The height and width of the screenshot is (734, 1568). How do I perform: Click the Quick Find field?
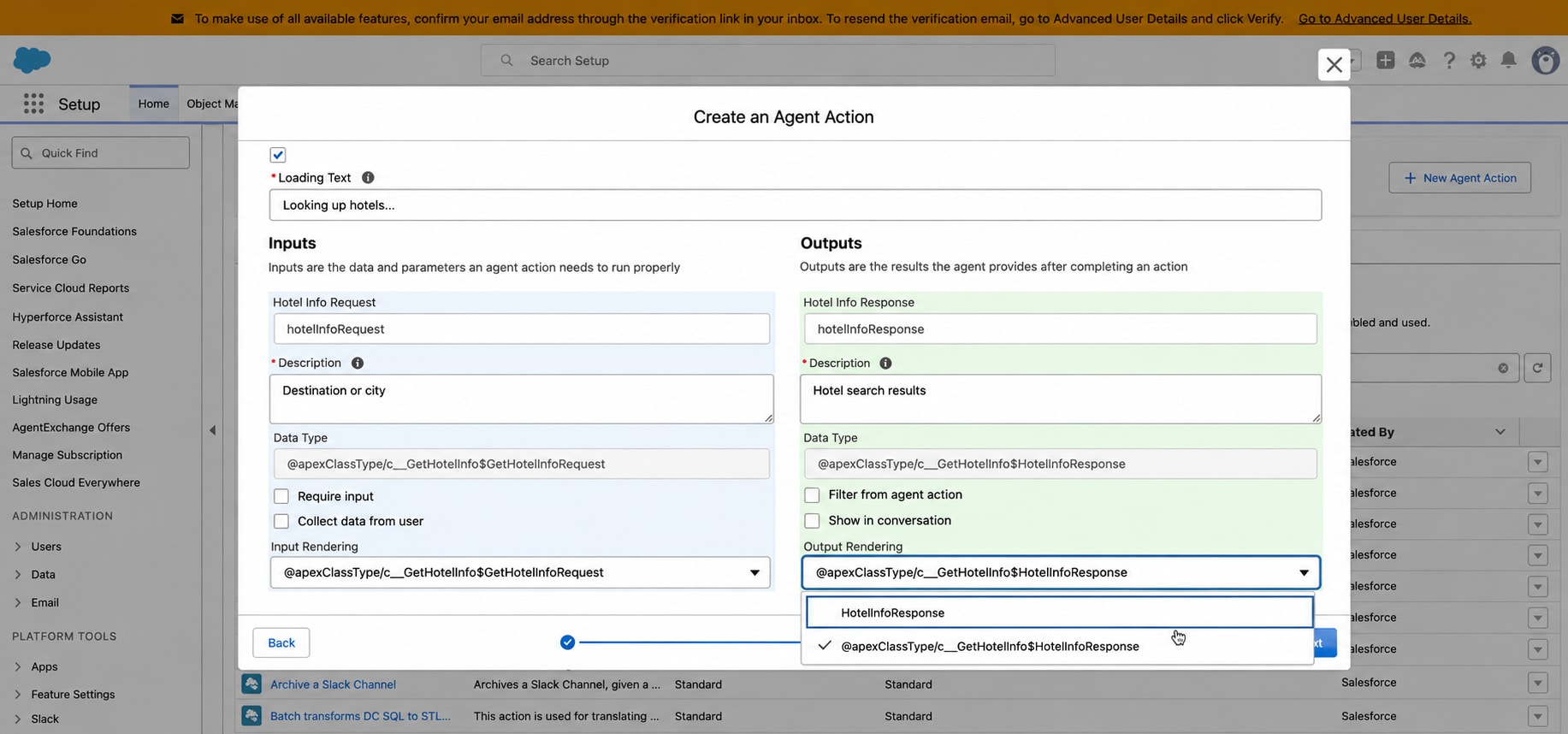pyautogui.click(x=101, y=152)
